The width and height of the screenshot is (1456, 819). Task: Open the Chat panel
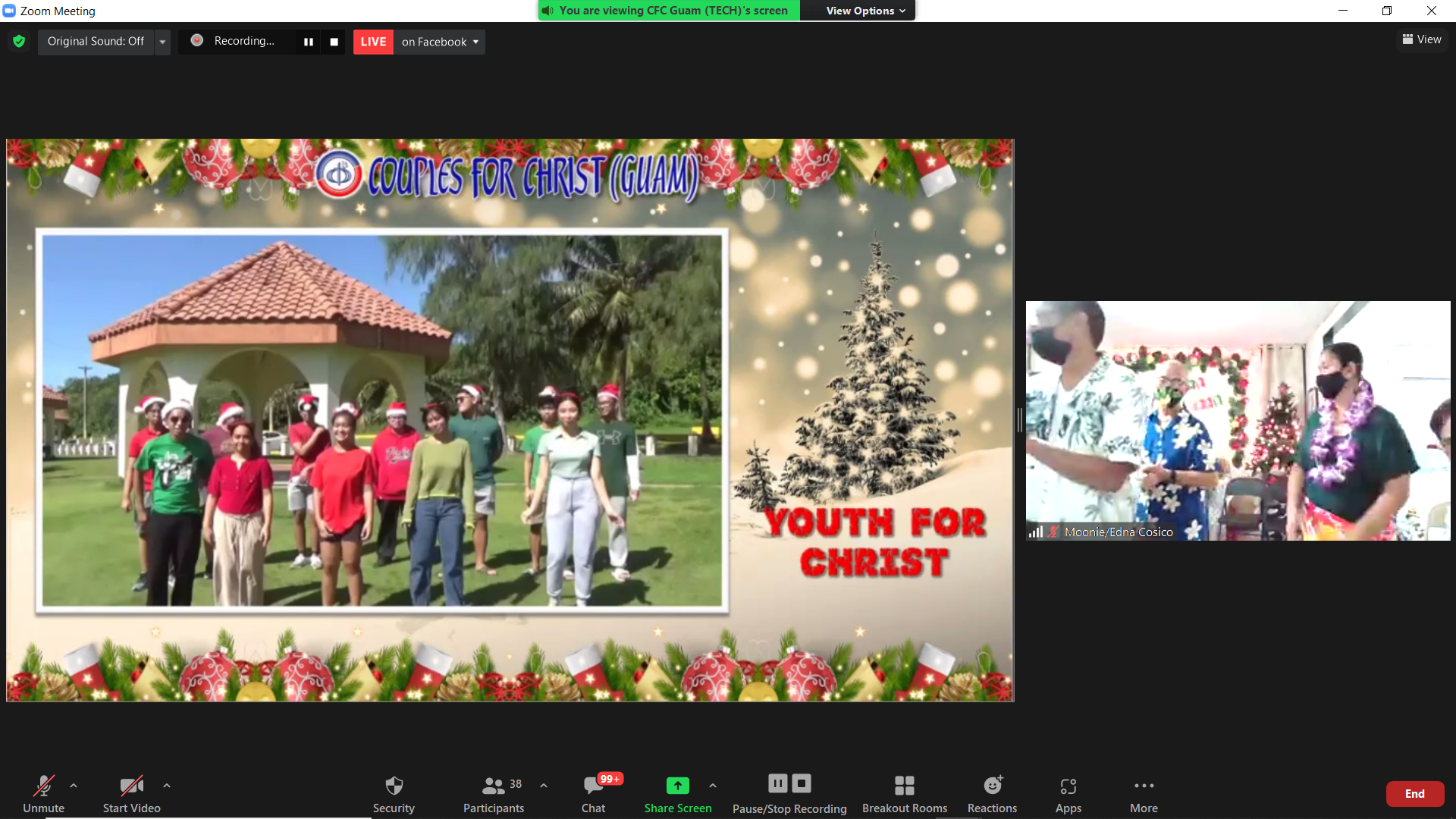[x=593, y=793]
